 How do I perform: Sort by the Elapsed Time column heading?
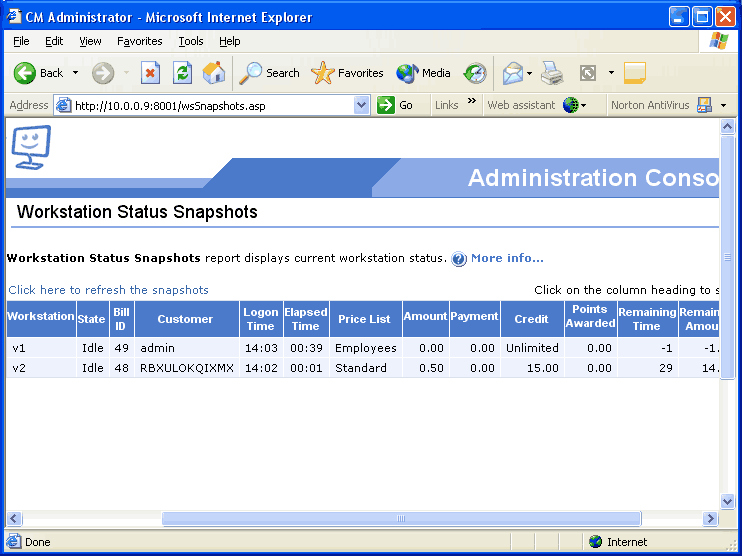coord(306,319)
